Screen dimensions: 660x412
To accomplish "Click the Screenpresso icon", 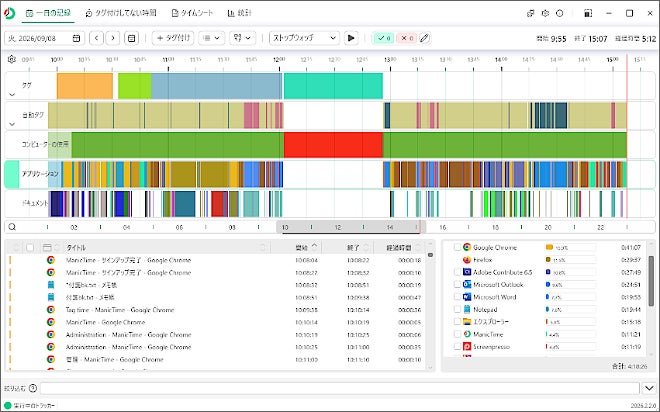I will pos(467,346).
